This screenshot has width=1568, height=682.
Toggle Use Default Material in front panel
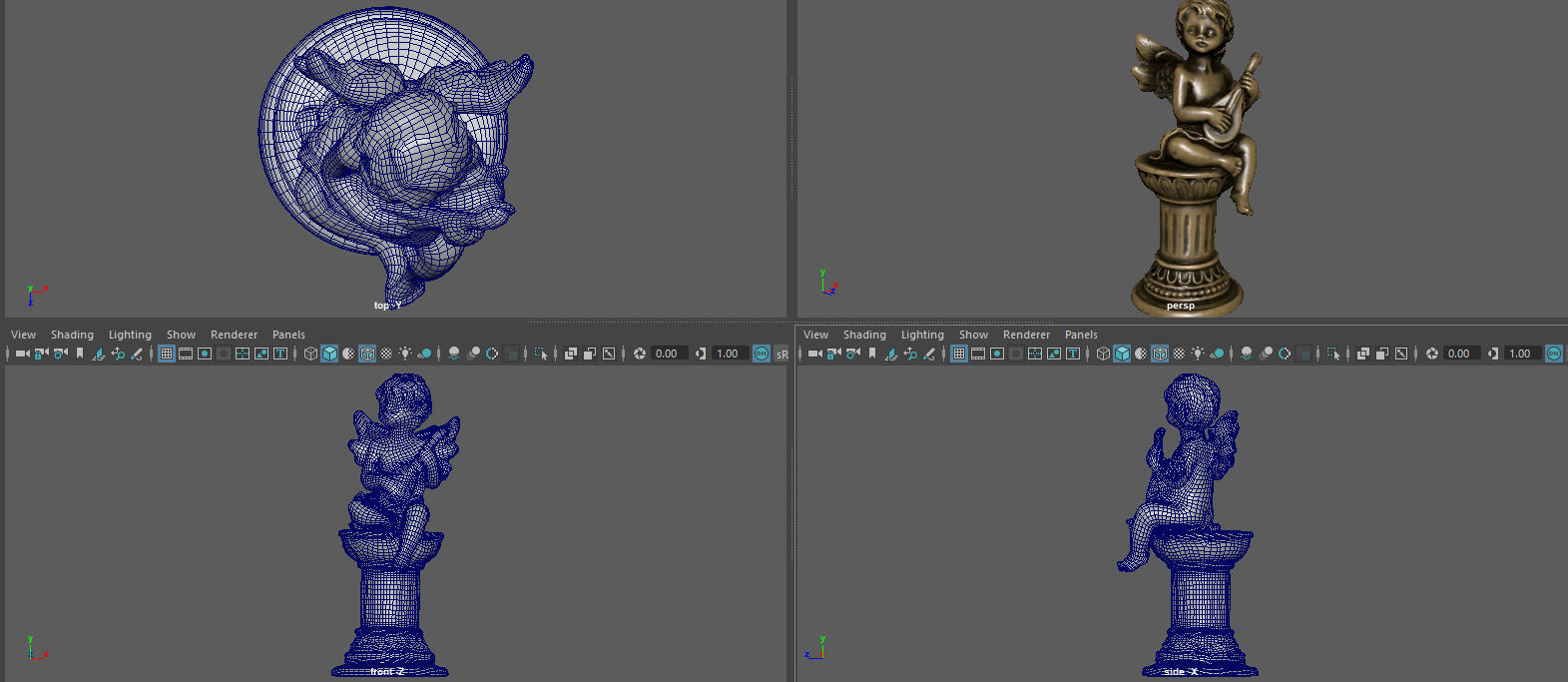(348, 353)
